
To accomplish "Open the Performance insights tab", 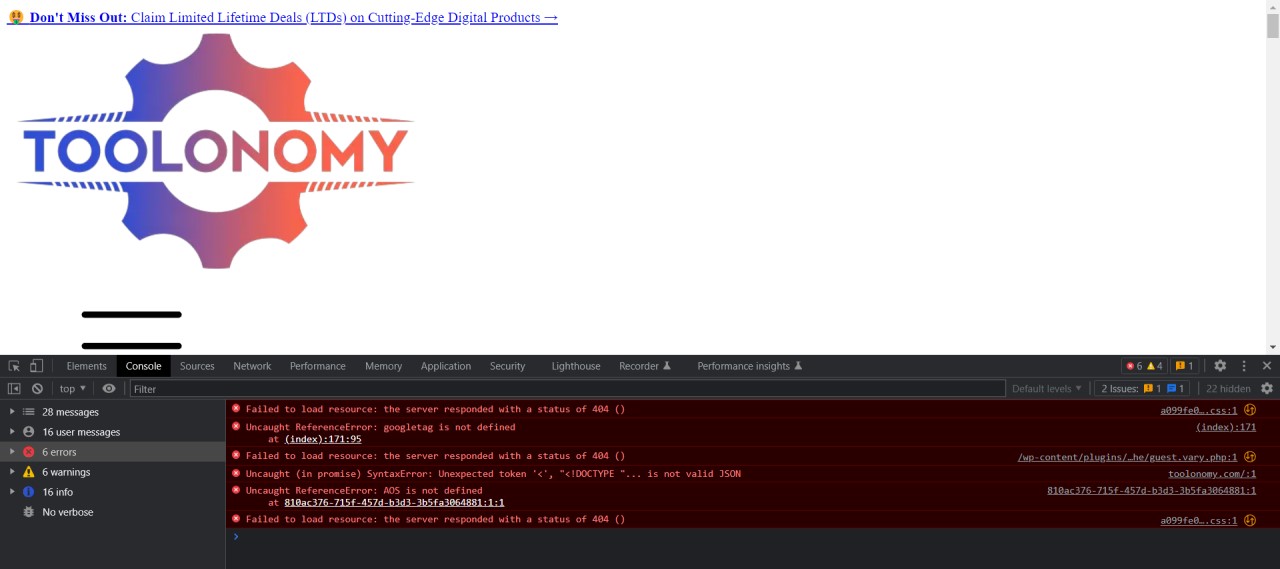I will (750, 366).
